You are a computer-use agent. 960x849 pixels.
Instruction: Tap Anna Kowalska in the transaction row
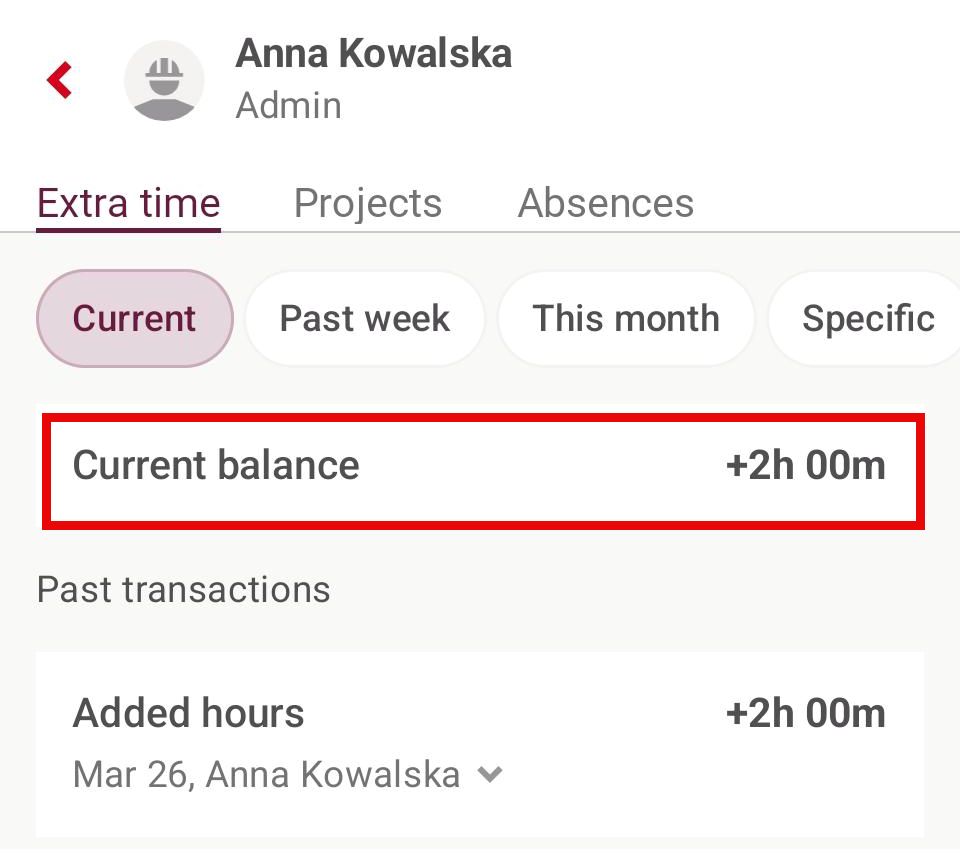pos(333,775)
